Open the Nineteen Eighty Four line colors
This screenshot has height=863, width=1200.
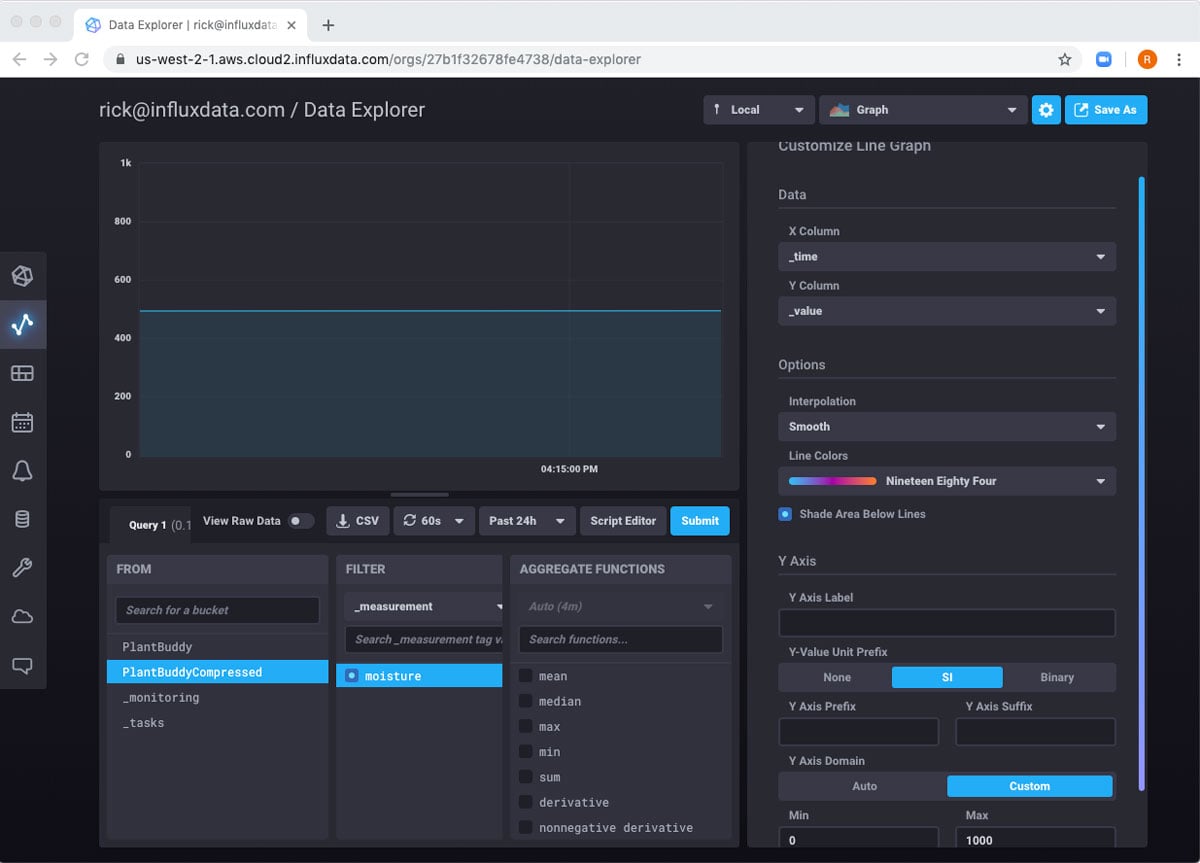pos(946,481)
